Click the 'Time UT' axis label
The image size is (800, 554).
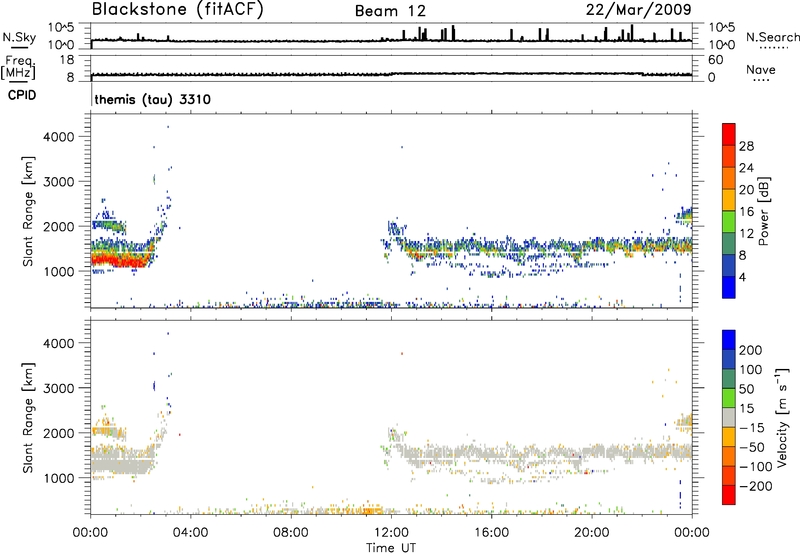[391, 548]
